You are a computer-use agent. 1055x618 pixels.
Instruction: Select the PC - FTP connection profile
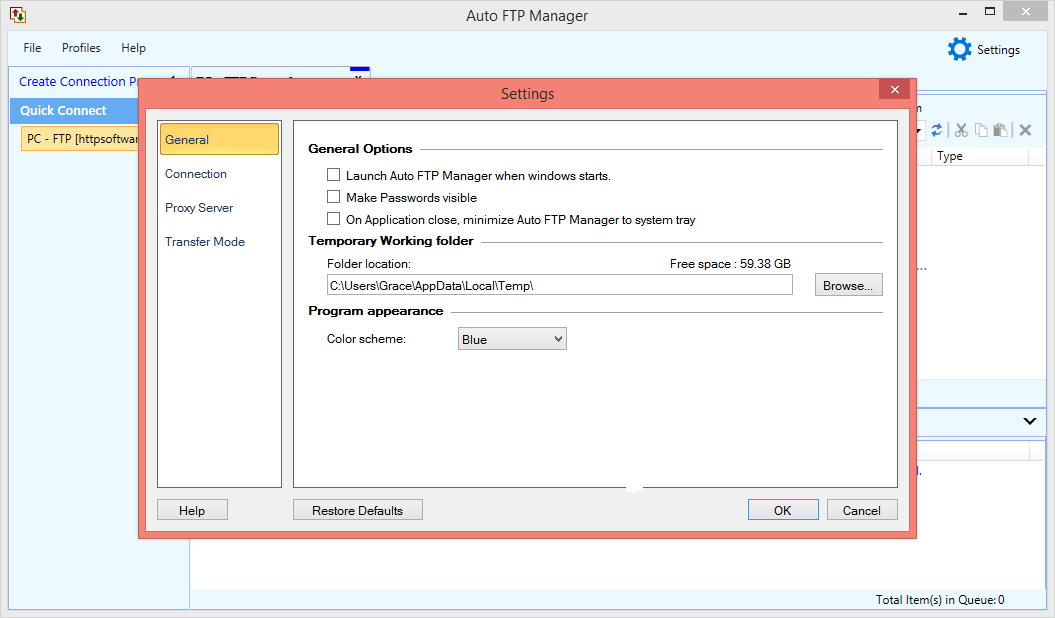tap(80, 138)
